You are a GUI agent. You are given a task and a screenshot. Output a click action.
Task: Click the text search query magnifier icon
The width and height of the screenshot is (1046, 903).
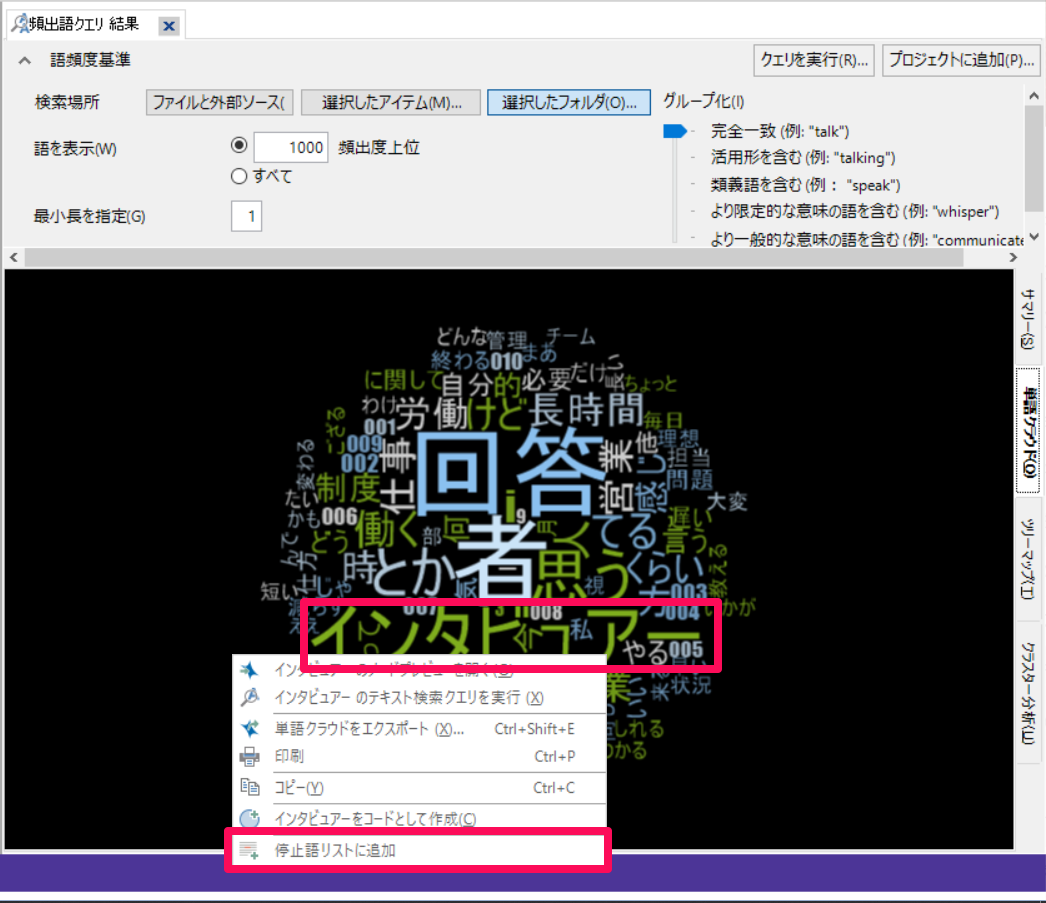coord(250,697)
